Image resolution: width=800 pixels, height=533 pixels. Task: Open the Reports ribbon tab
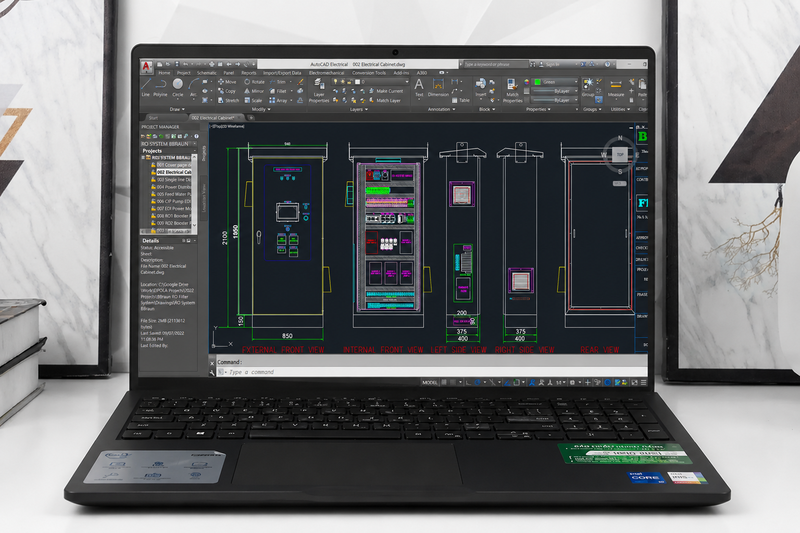pos(249,73)
